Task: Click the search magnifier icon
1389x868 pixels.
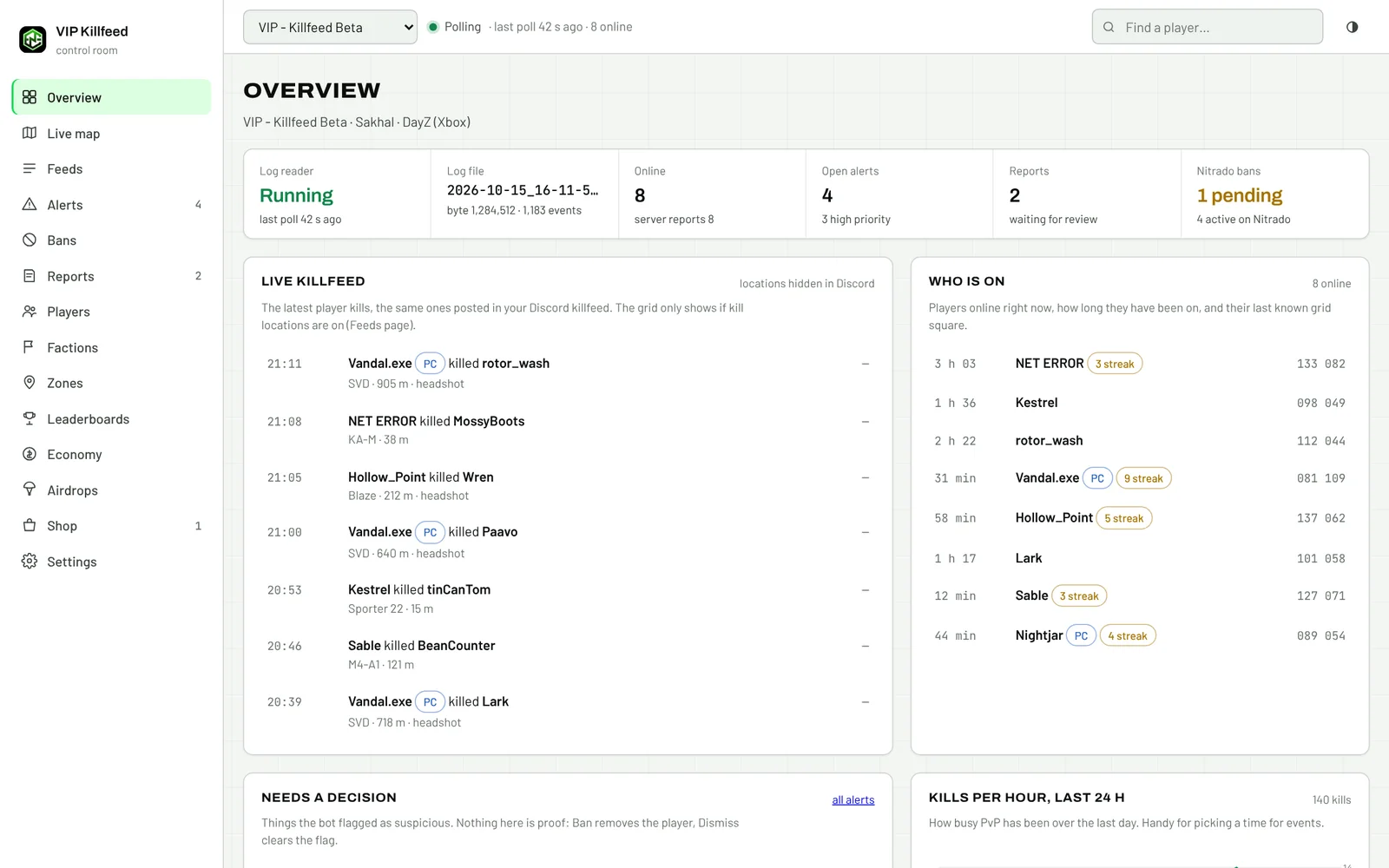Action: [x=1109, y=27]
